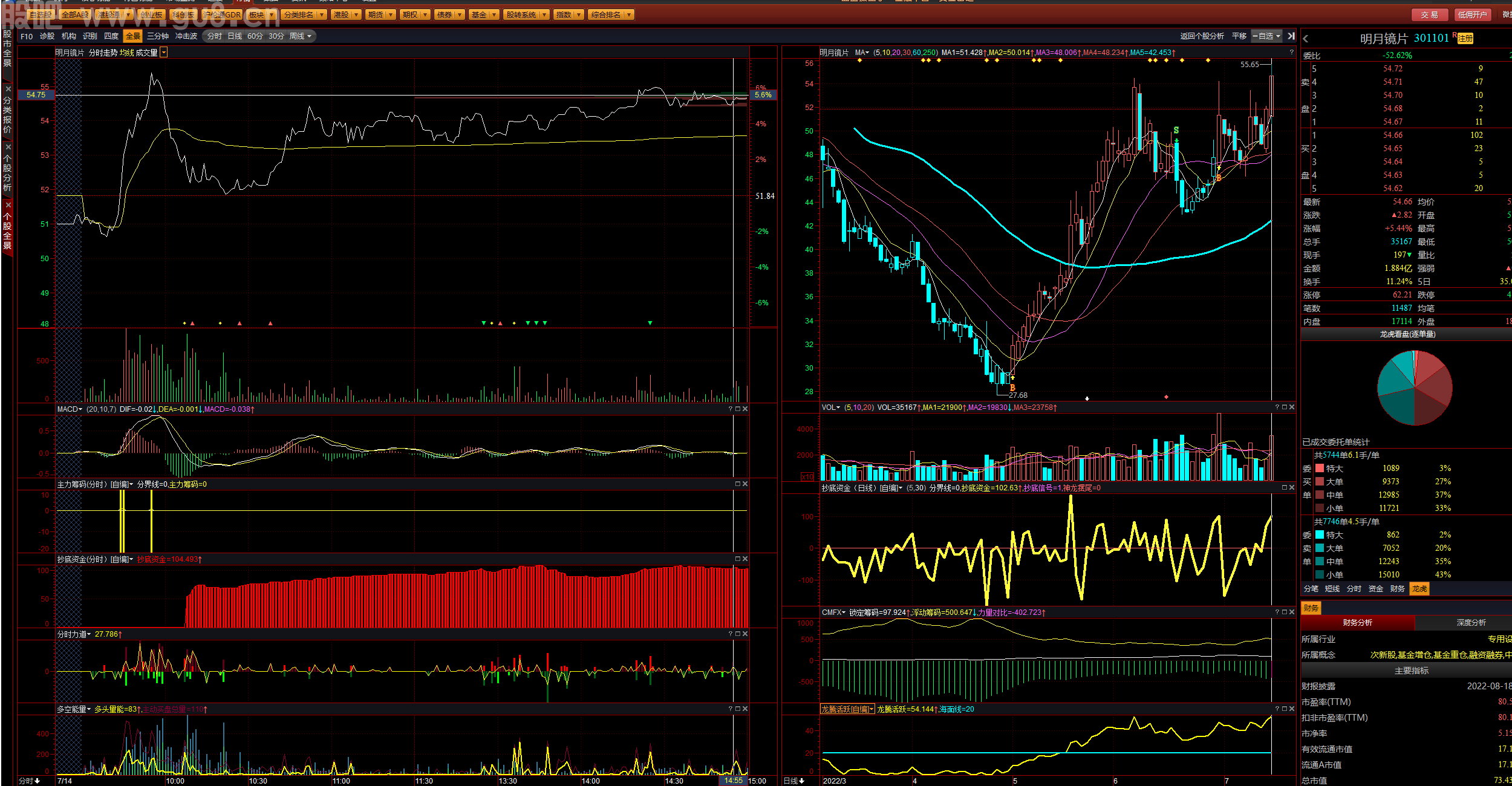Toggle 平移 pan mode
This screenshot has height=786, width=1512.
click(x=1239, y=36)
